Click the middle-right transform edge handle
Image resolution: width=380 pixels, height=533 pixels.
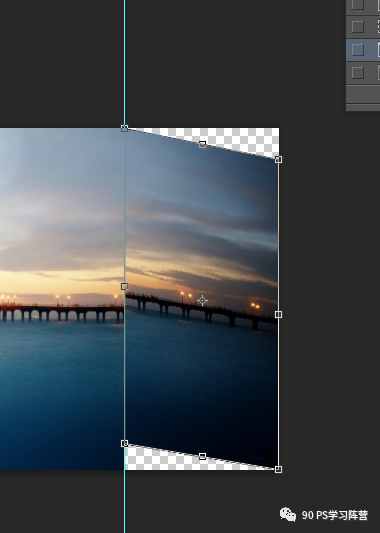278,314
